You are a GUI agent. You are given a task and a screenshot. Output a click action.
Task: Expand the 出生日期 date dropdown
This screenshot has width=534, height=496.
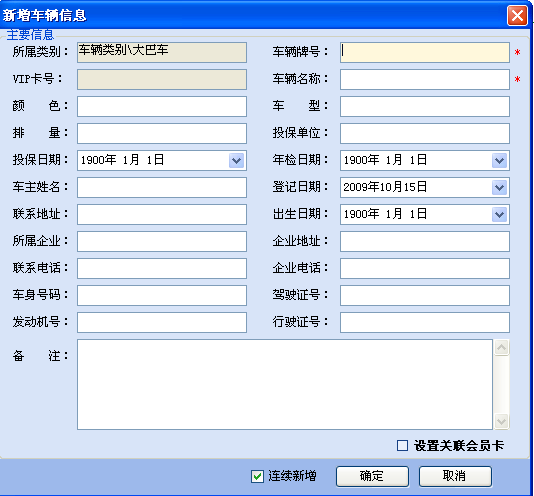coord(499,215)
